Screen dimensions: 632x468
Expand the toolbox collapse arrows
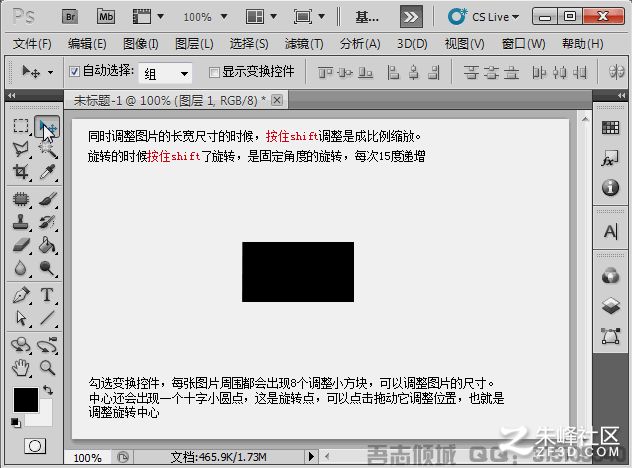pyautogui.click(x=12, y=96)
